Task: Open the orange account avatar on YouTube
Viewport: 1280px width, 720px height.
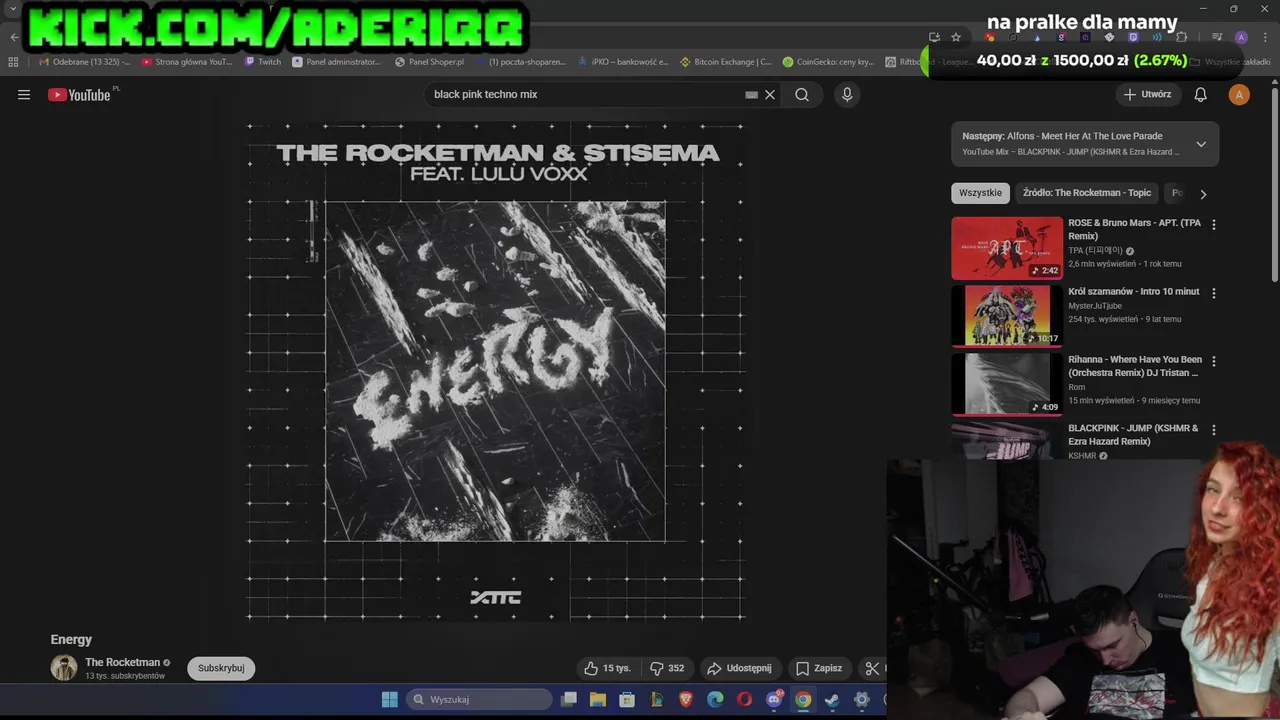Action: click(1239, 95)
